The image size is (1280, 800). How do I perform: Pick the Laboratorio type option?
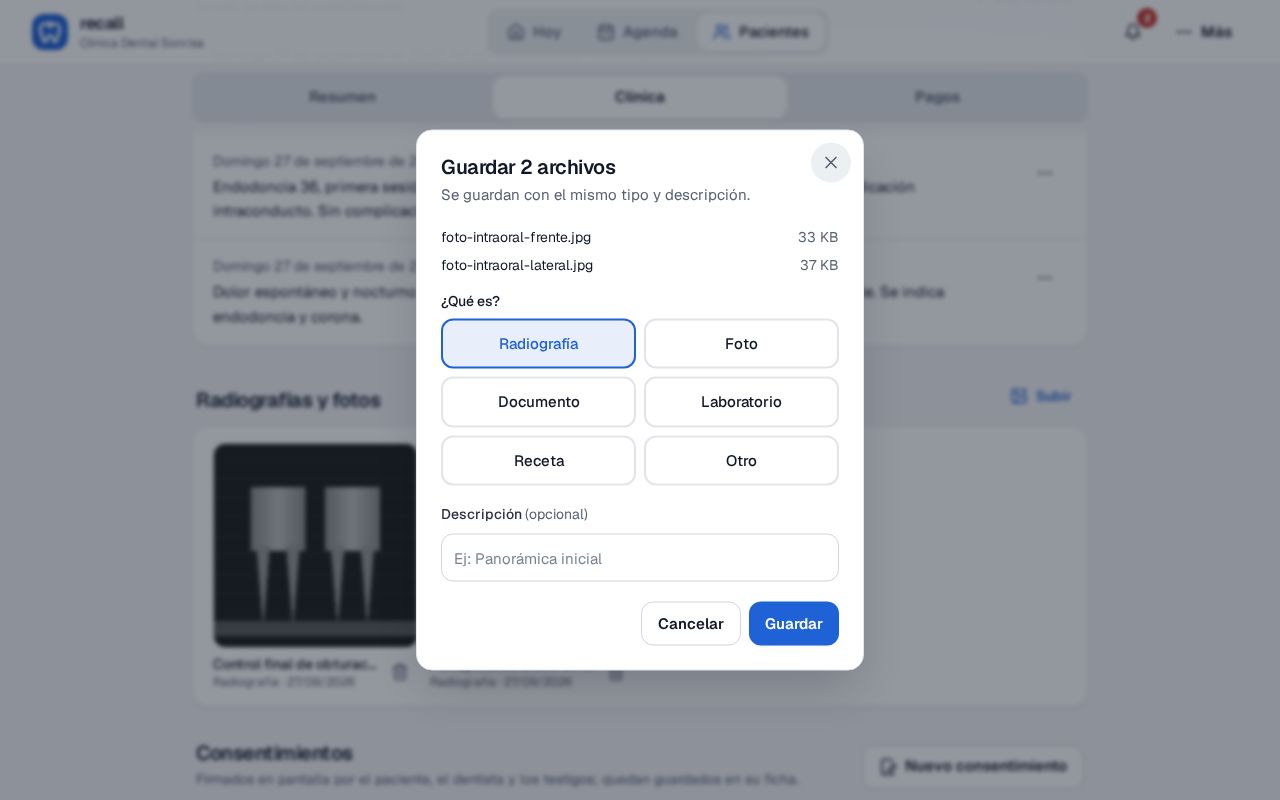[741, 402]
